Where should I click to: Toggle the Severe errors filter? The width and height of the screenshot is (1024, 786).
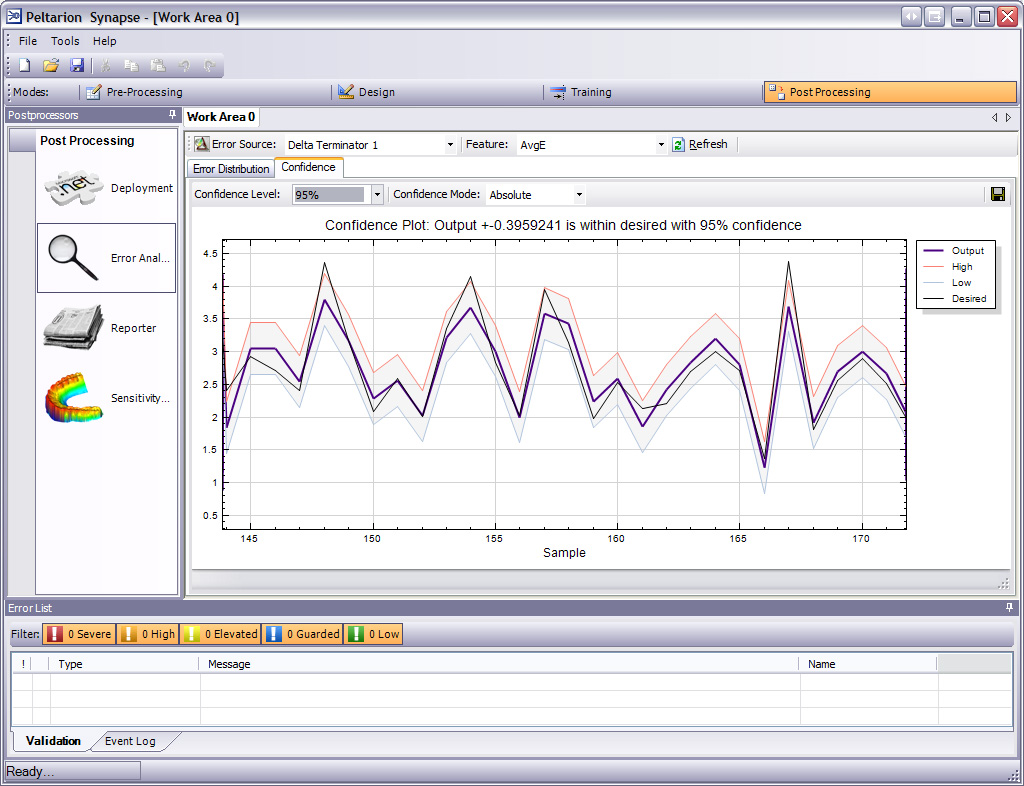point(79,634)
